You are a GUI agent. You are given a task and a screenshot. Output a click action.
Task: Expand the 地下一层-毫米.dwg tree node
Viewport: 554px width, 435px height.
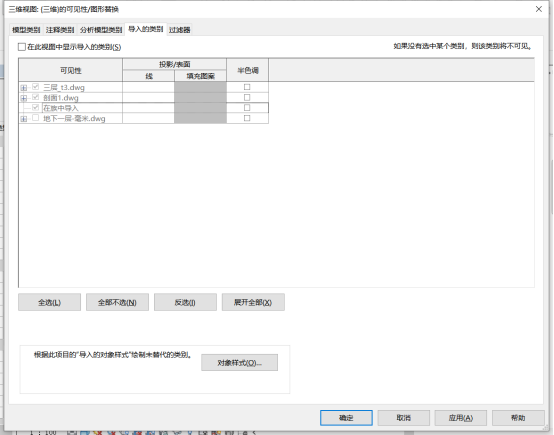pyautogui.click(x=24, y=119)
